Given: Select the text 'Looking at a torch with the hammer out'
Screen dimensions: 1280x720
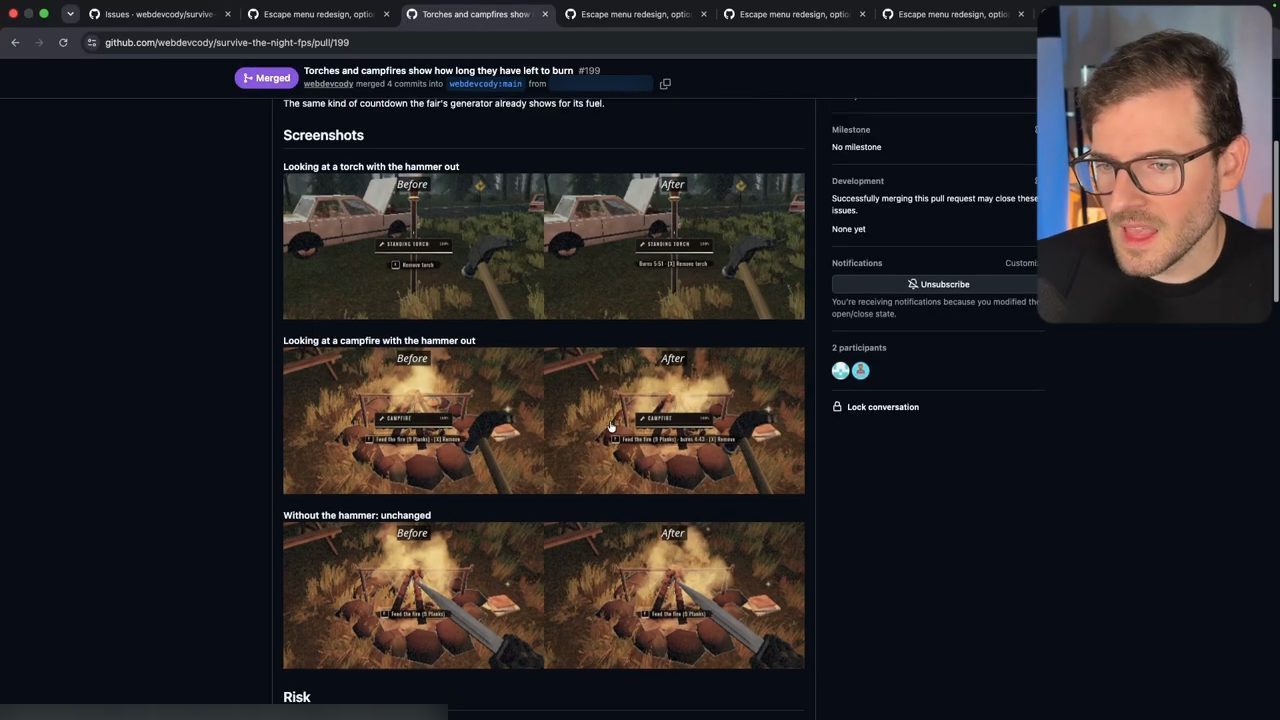Looking at the screenshot, I should pos(371,167).
